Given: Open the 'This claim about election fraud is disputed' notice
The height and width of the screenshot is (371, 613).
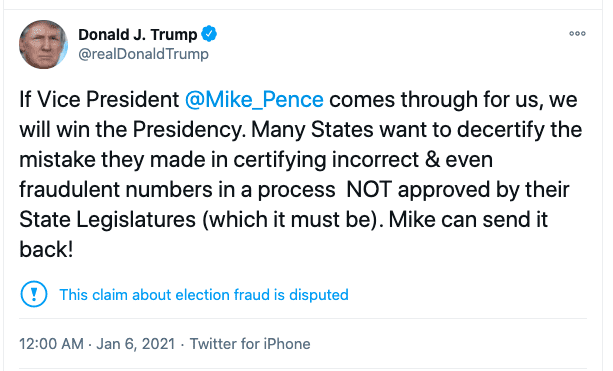Looking at the screenshot, I should tap(204, 295).
